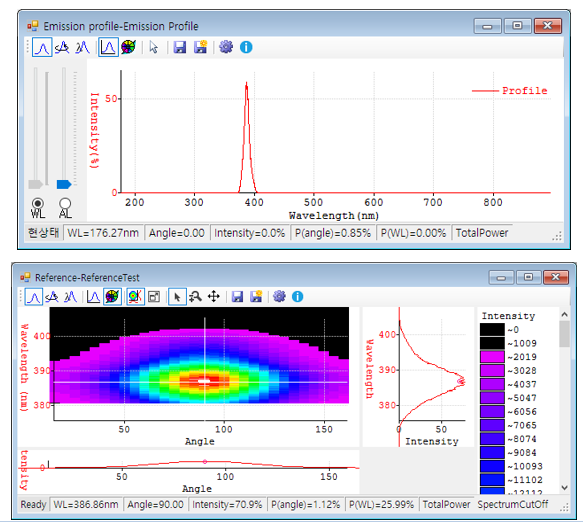
Task: Select the single-peak profile icon in Emission Profile toolbar
Action: tap(42, 47)
